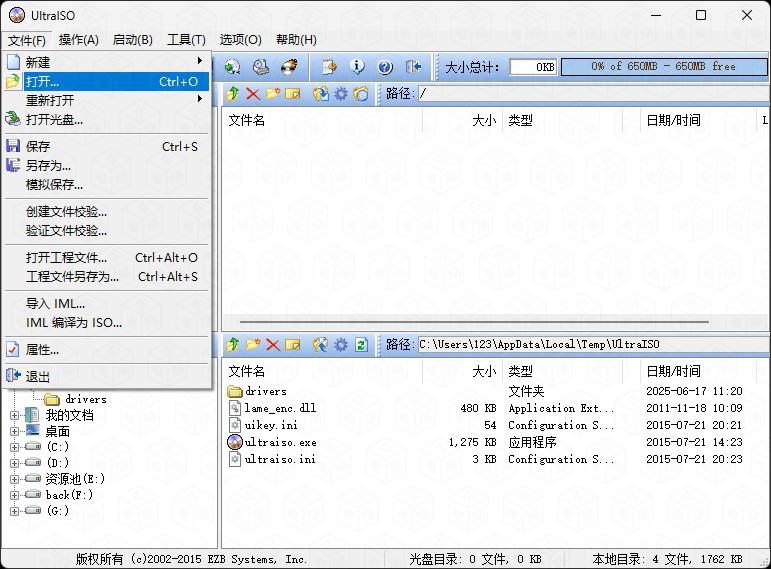Image resolution: width=771 pixels, height=569 pixels.
Task: Click the 日期/时间 column header in ISO pane
Action: click(673, 120)
